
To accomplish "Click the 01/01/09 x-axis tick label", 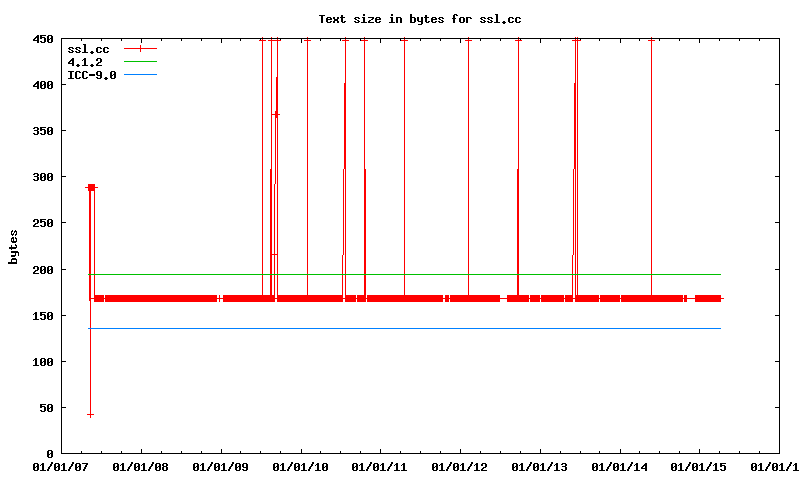I will (220, 466).
